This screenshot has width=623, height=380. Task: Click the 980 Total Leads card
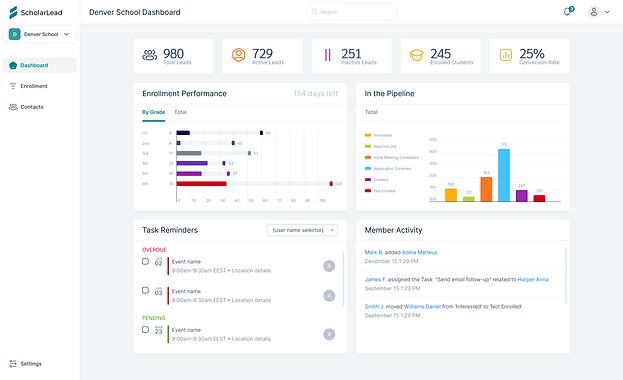tap(173, 56)
